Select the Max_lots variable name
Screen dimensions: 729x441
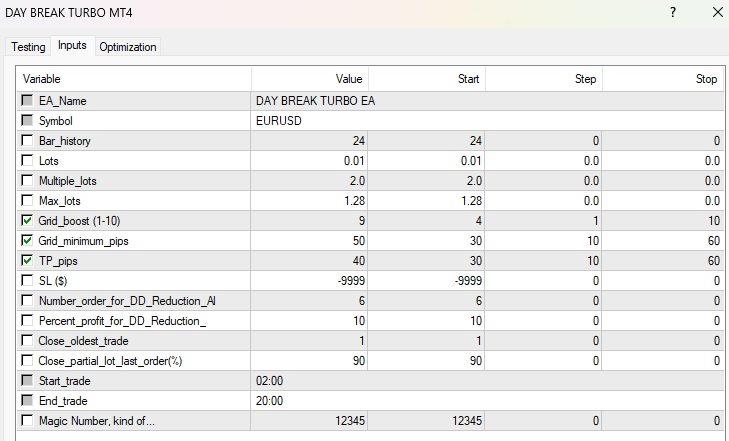[60, 201]
